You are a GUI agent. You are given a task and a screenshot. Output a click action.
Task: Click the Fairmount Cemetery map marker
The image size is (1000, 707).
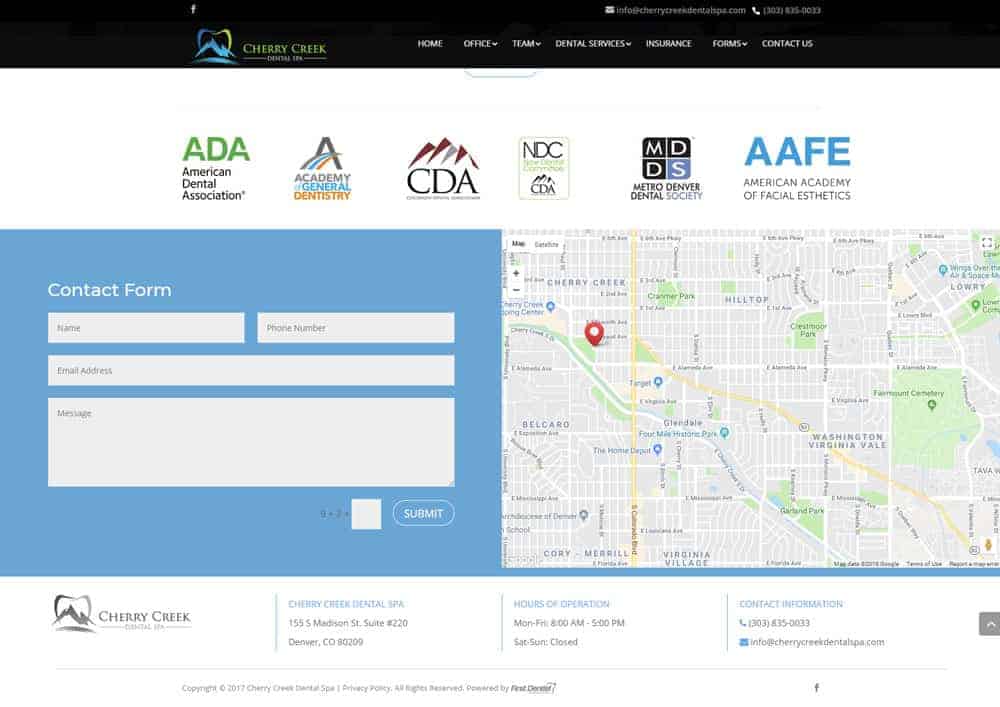pyautogui.click(x=932, y=404)
